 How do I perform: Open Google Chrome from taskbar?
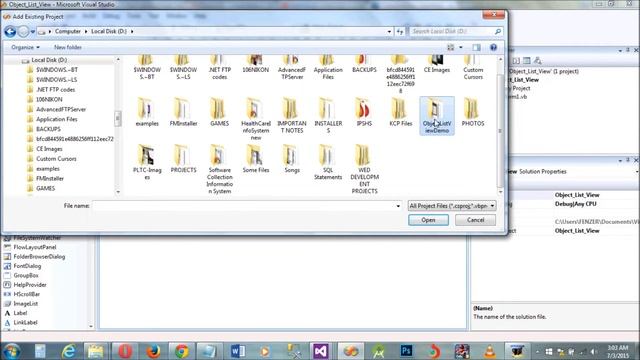pos(181,351)
